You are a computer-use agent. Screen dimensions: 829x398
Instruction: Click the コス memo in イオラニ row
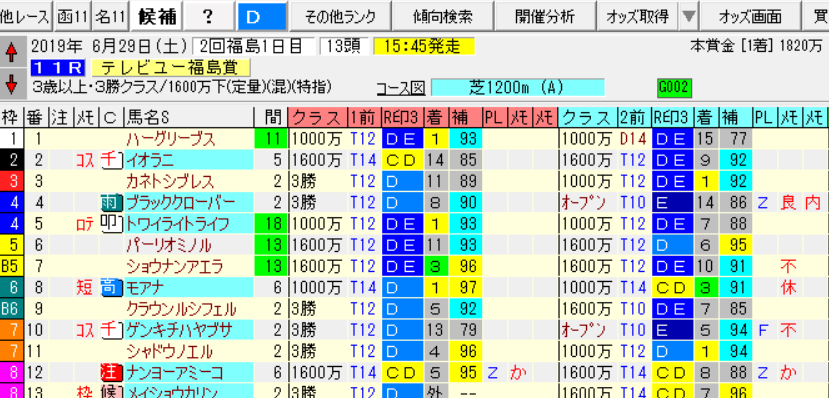pyautogui.click(x=85, y=160)
